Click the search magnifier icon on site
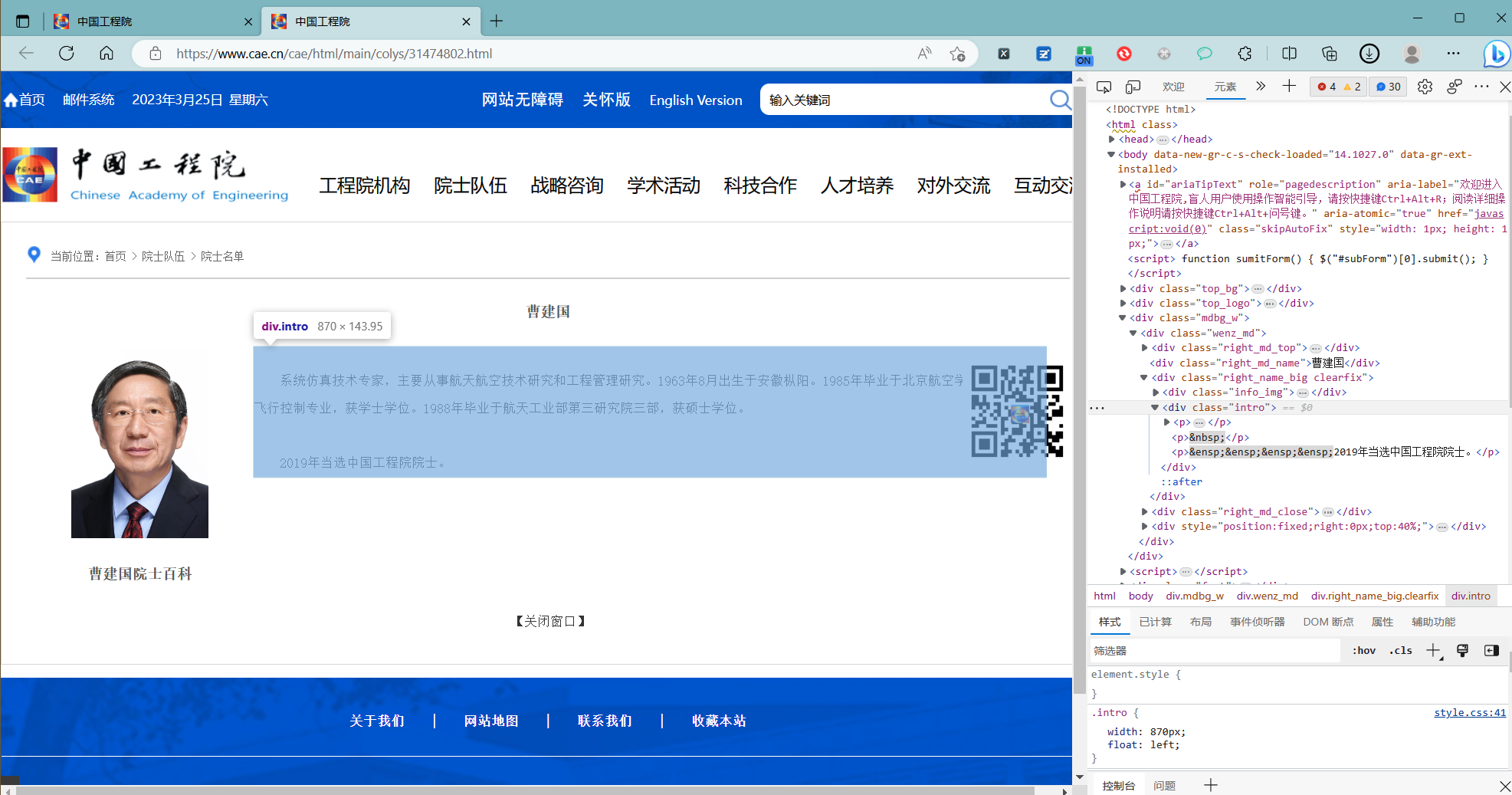This screenshot has height=795, width=1512. [x=1060, y=100]
